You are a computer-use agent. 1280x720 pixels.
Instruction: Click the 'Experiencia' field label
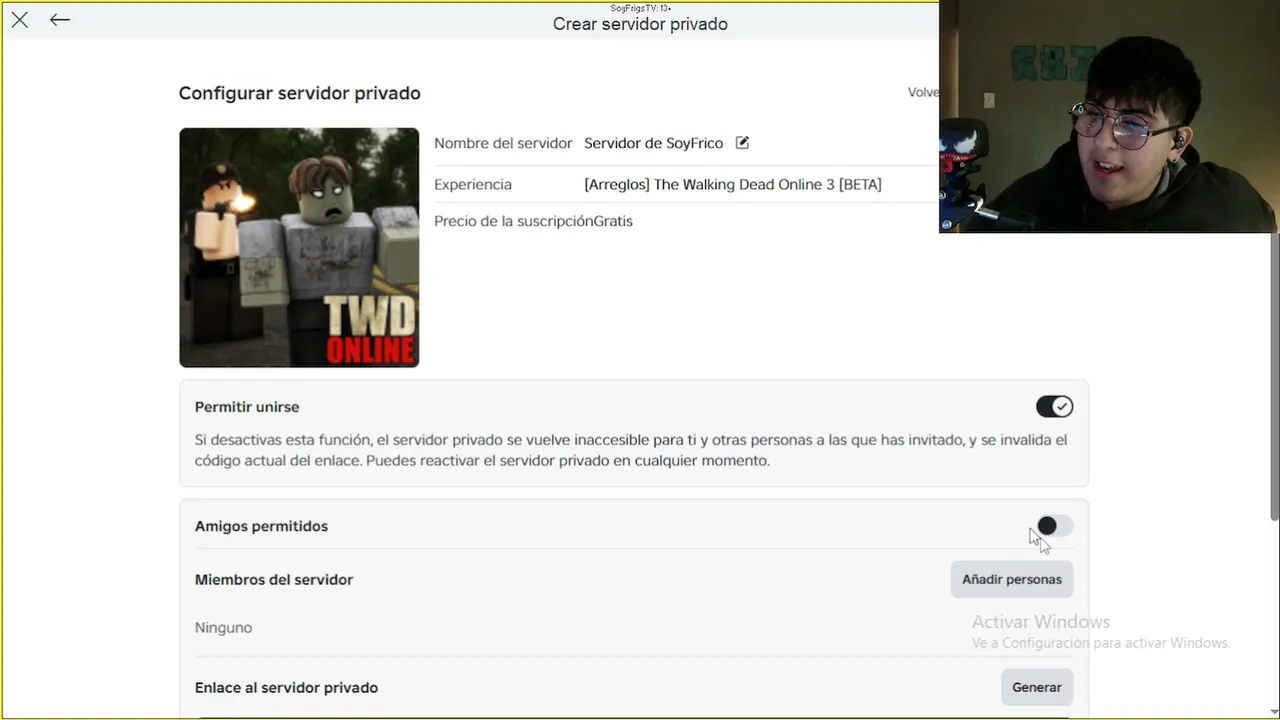click(473, 184)
